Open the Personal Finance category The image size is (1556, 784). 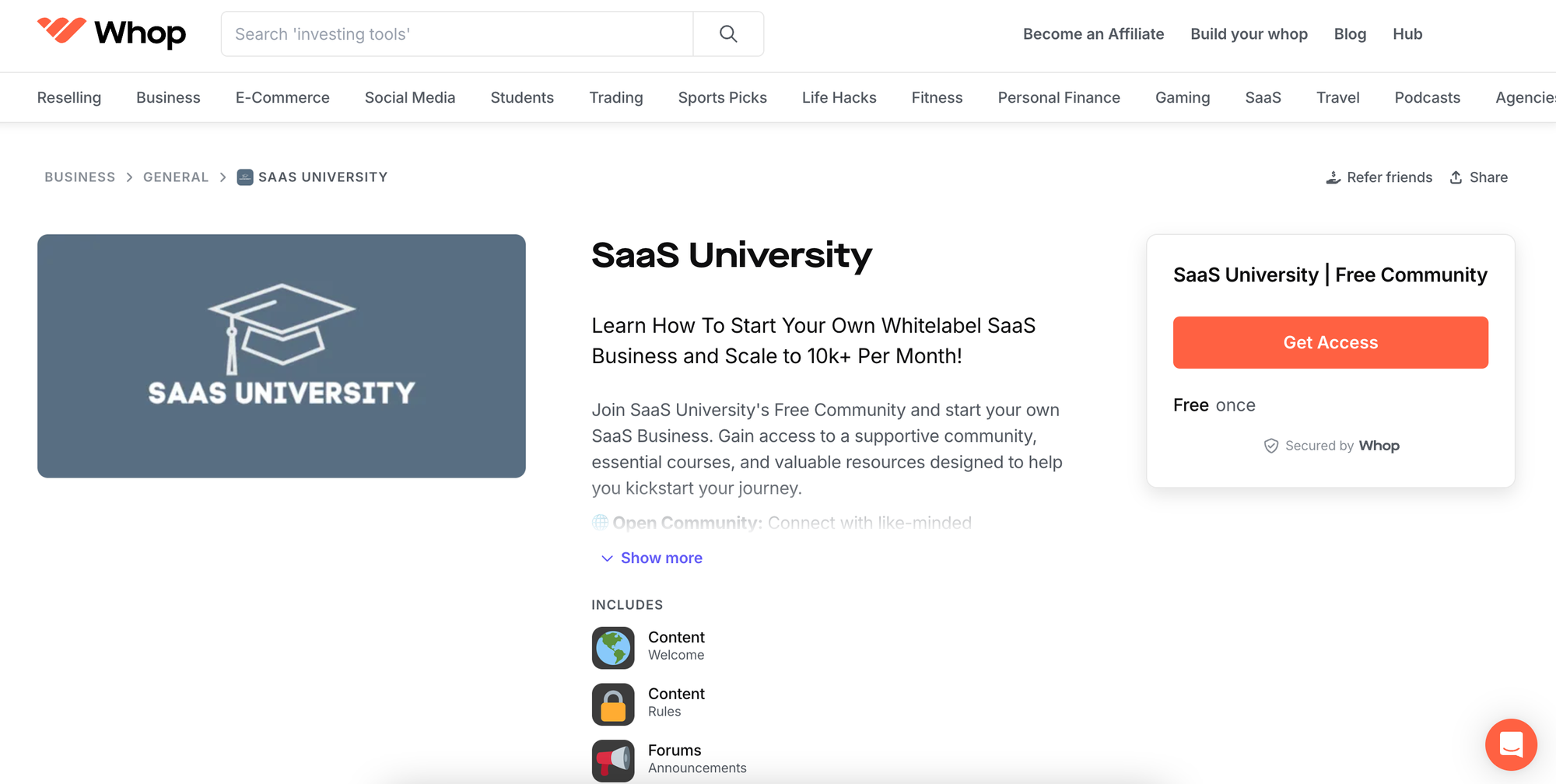[x=1059, y=97]
